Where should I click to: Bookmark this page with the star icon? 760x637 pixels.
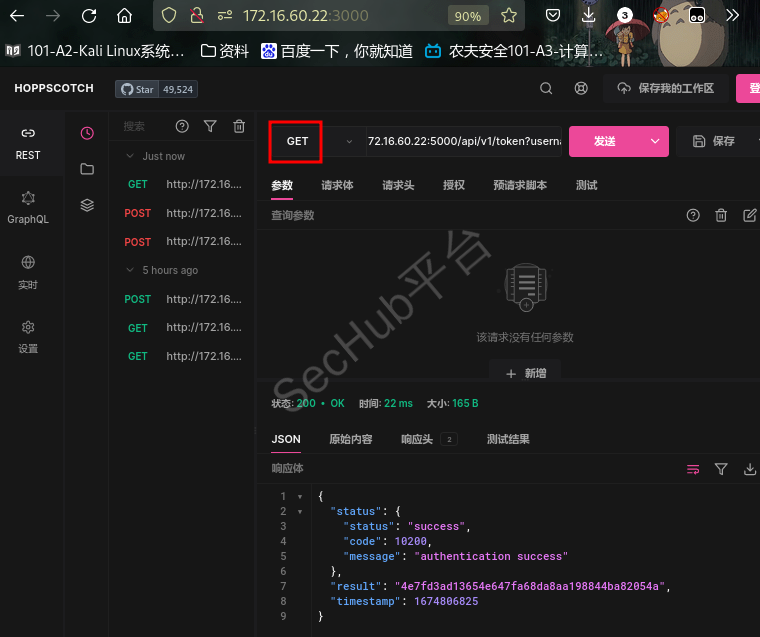coord(509,16)
